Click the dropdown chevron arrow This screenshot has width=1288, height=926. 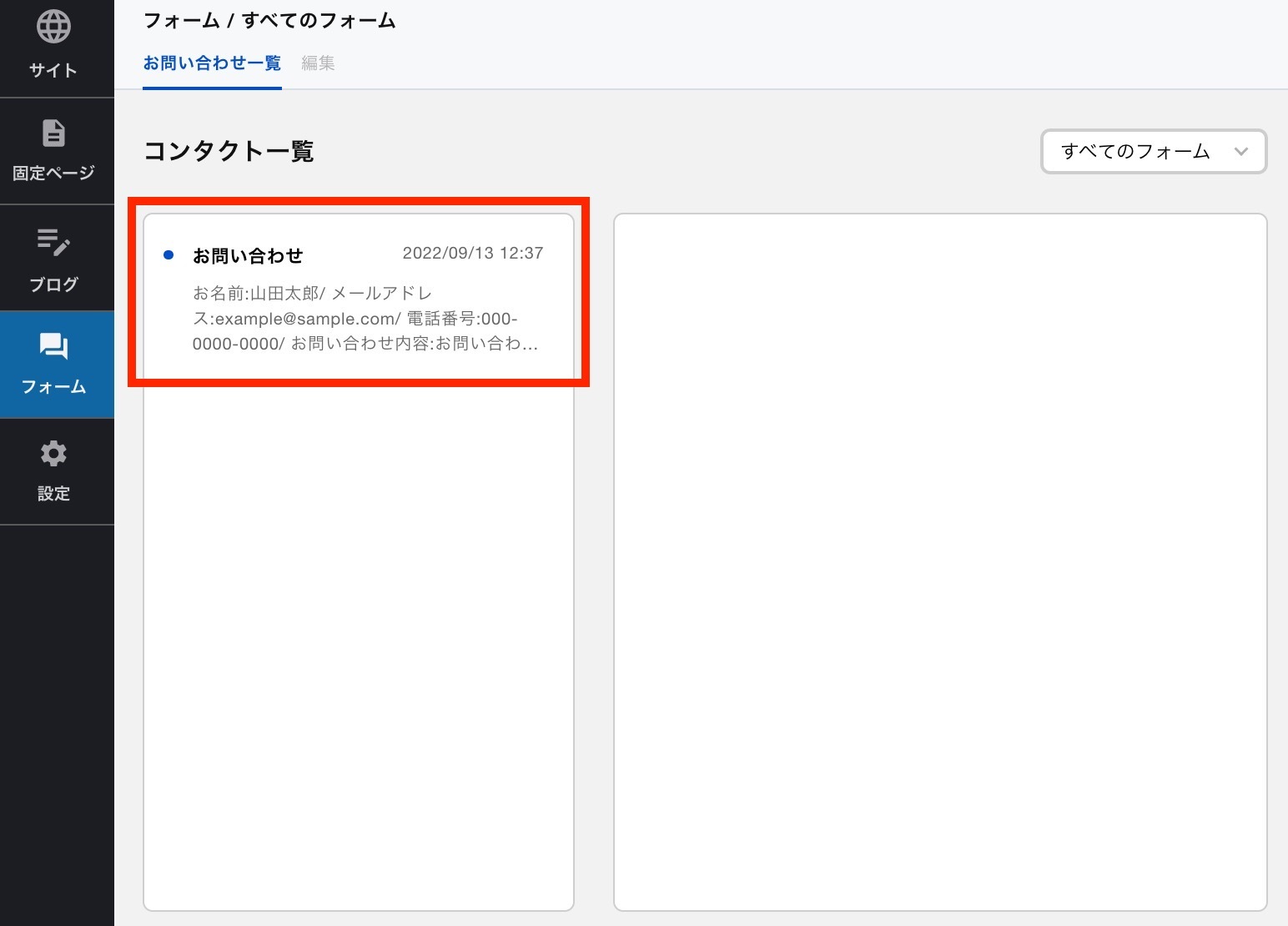coord(1240,152)
